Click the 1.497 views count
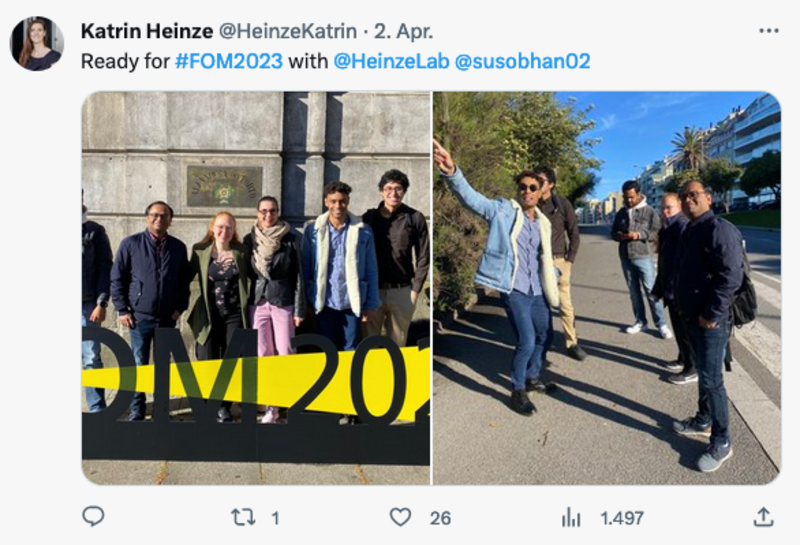Image resolution: width=800 pixels, height=545 pixels. click(622, 518)
